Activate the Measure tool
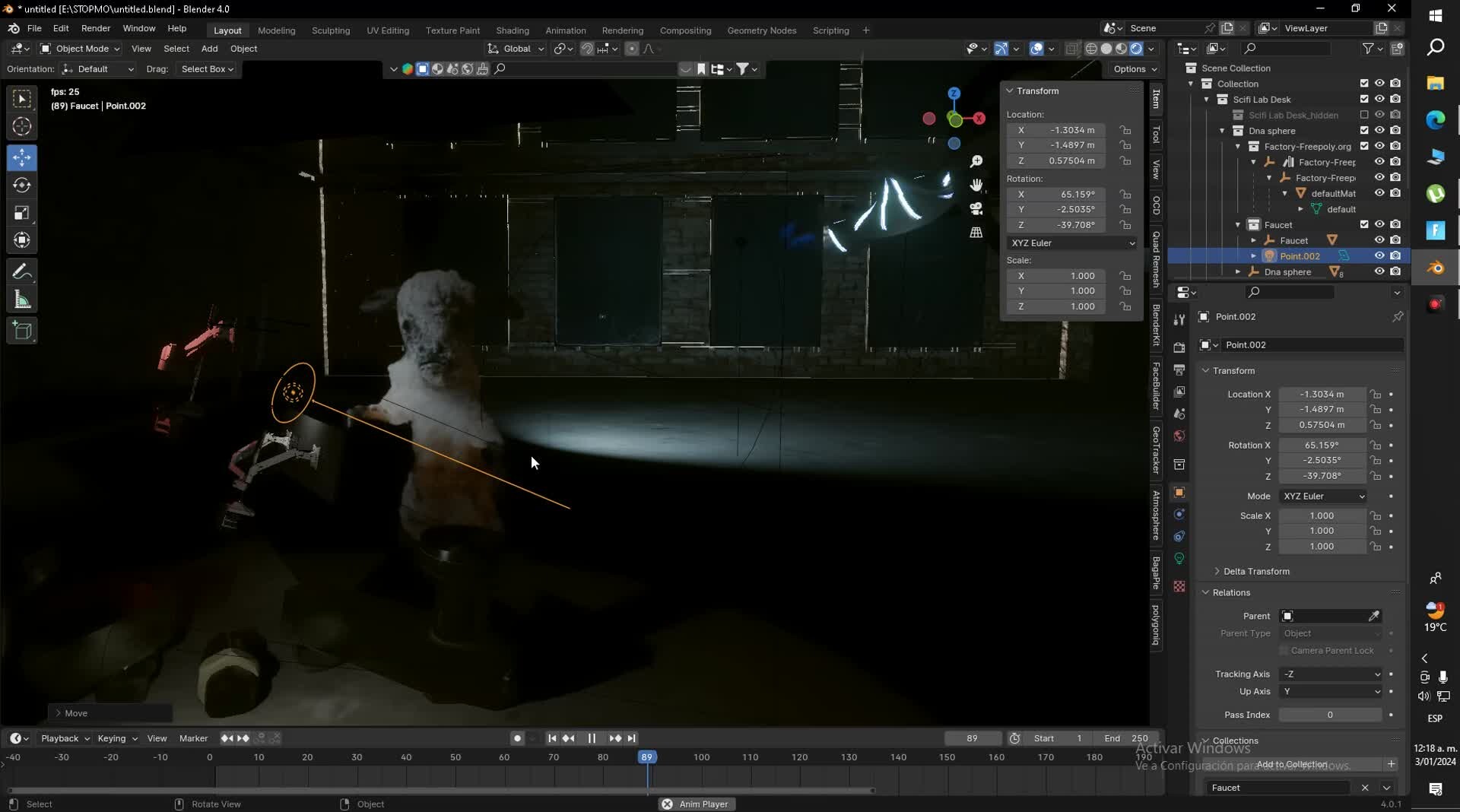Image resolution: width=1460 pixels, height=812 pixels. (22, 300)
